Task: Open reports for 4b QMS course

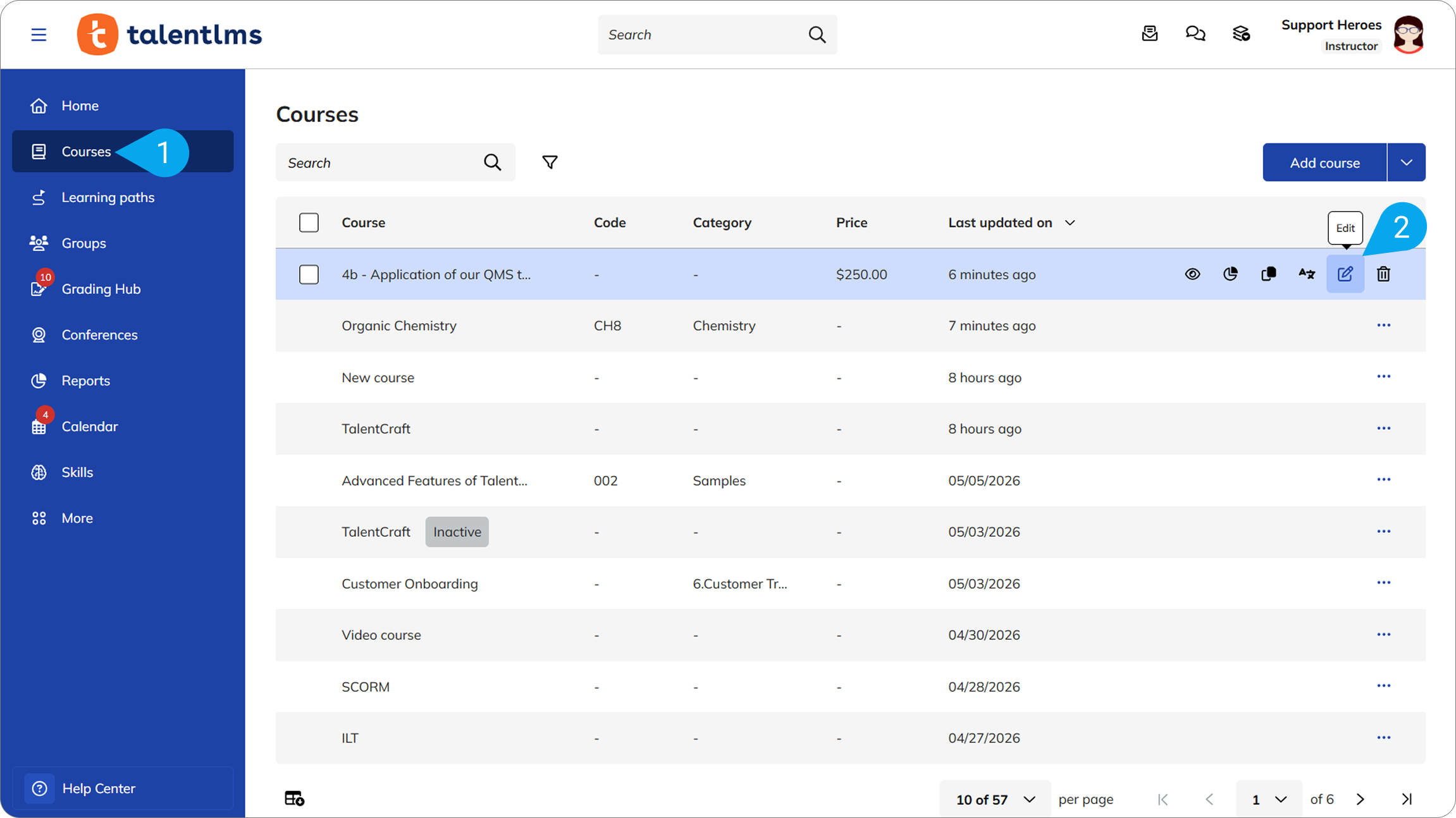Action: coord(1230,274)
